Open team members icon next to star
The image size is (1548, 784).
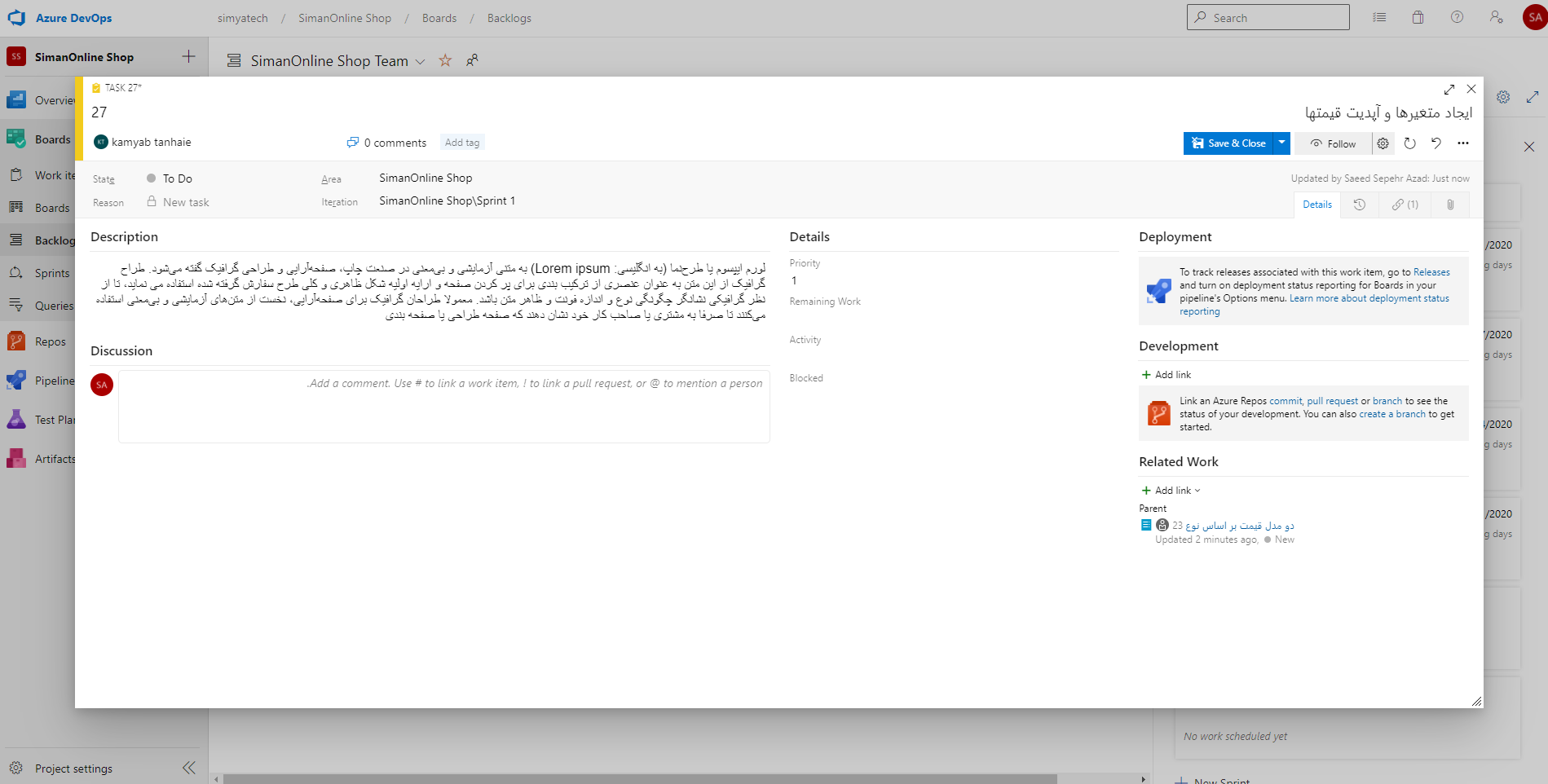point(472,60)
